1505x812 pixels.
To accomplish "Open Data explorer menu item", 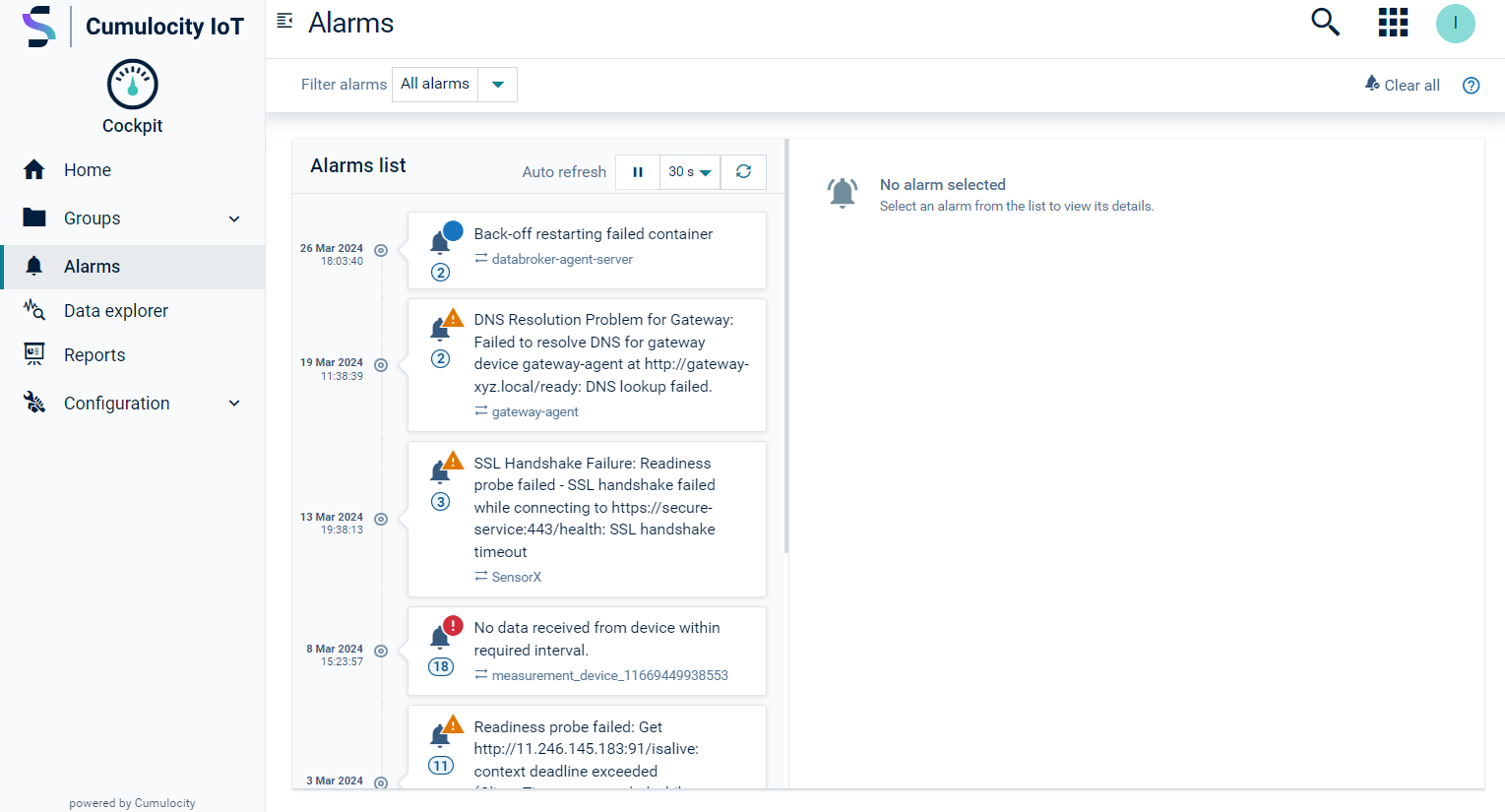I will pyautogui.click(x=133, y=311).
